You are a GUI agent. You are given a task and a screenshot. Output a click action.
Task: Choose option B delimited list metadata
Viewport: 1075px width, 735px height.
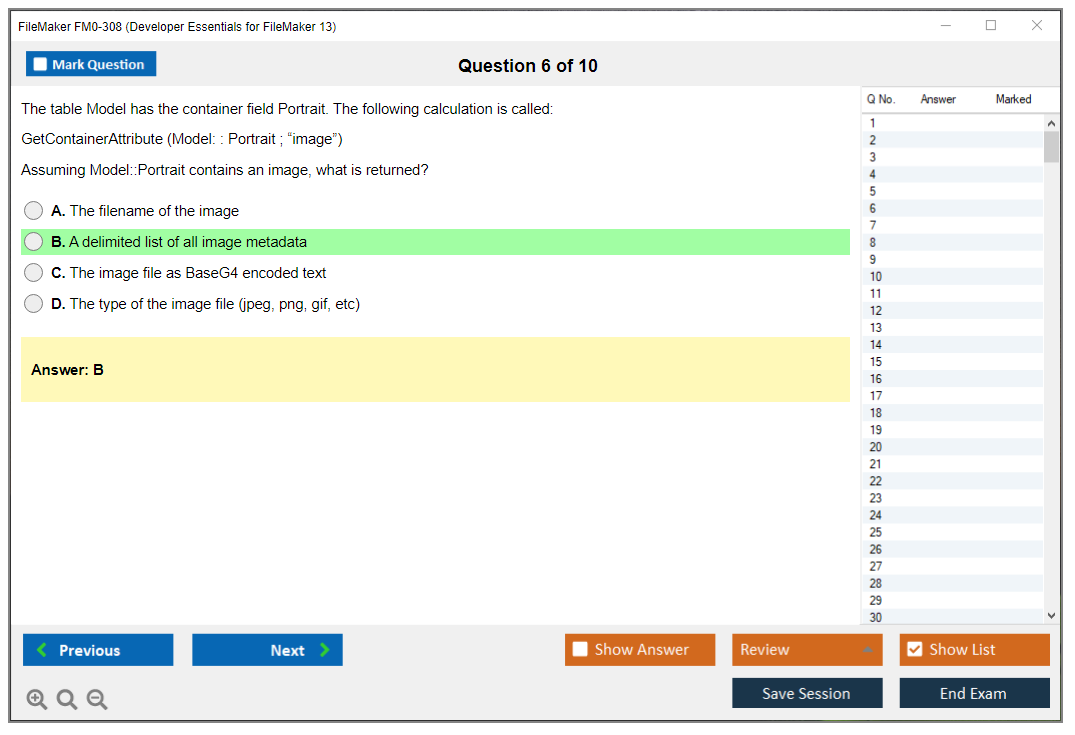(x=34, y=242)
